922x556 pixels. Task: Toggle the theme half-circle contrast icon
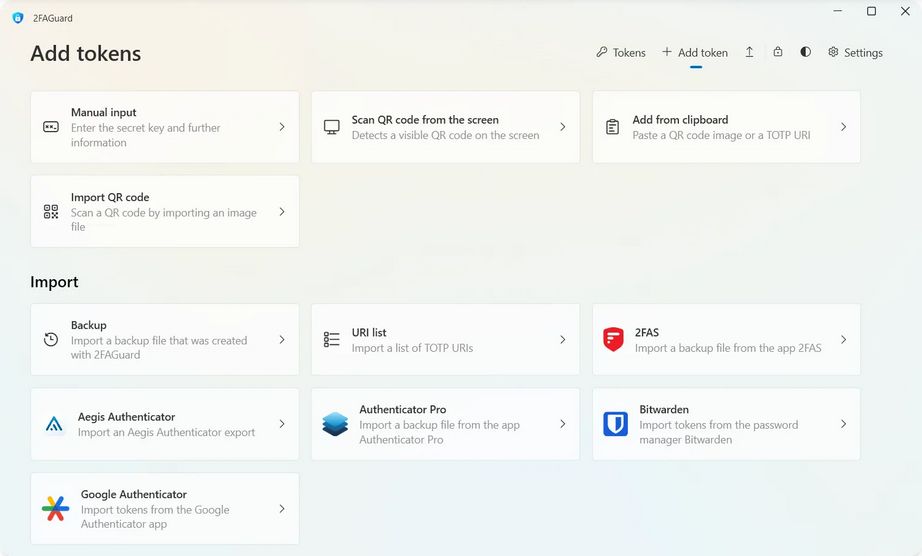click(806, 52)
